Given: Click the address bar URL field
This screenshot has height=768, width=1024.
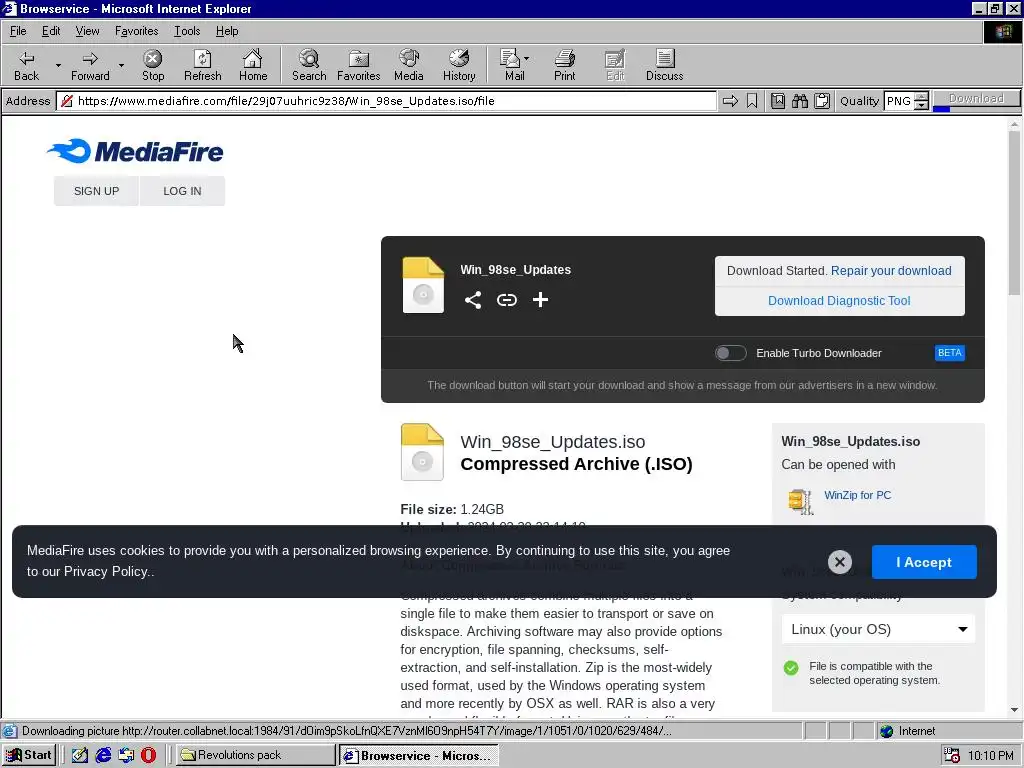Looking at the screenshot, I should [386, 101].
